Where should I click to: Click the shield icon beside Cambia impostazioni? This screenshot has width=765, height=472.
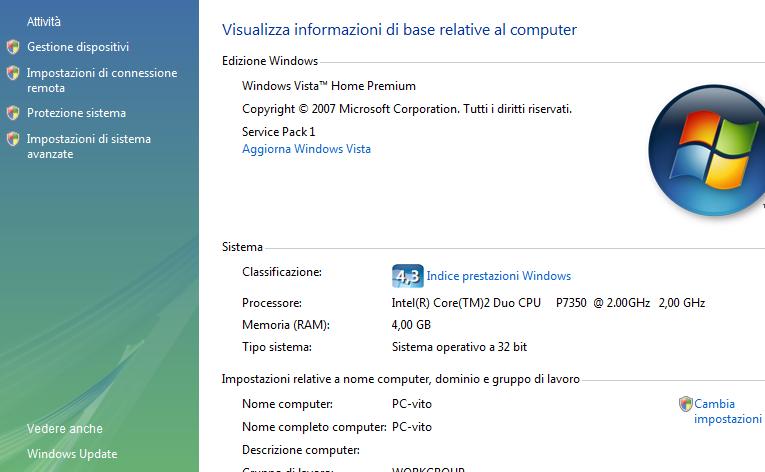click(x=685, y=404)
